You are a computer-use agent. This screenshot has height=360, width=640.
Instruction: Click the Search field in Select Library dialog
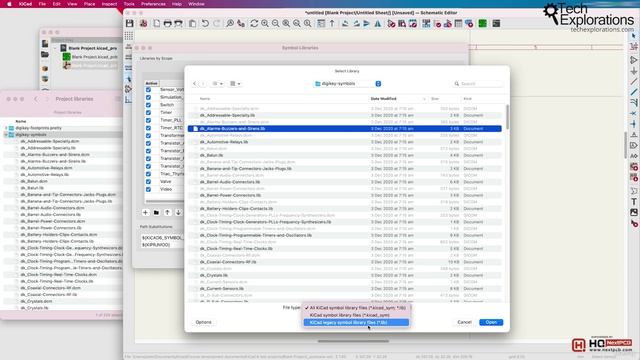click(478, 84)
